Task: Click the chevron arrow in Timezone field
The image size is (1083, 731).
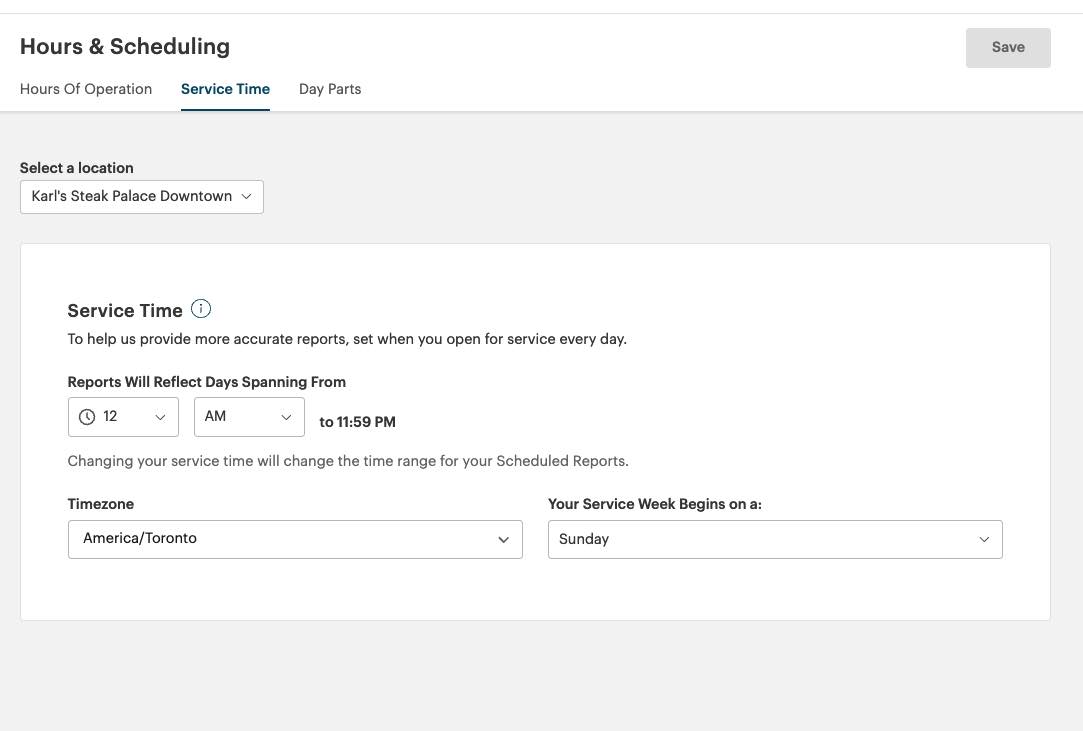Action: [x=503, y=540]
